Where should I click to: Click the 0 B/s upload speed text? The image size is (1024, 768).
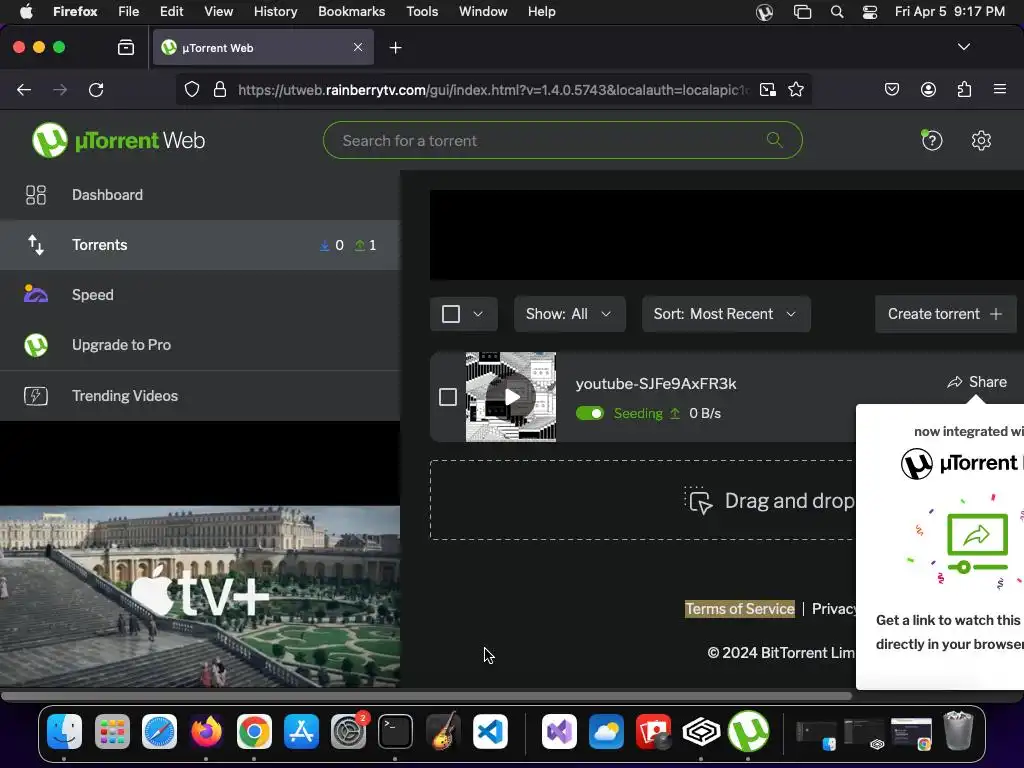(x=705, y=413)
